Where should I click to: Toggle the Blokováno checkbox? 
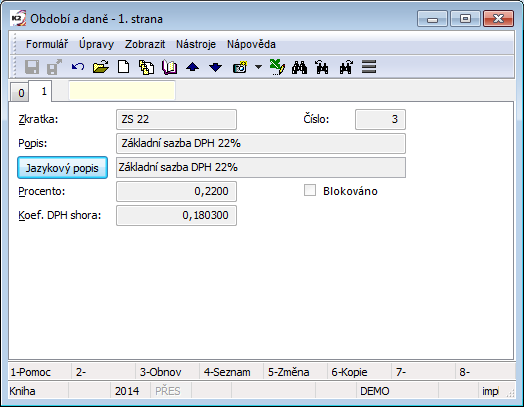[310, 190]
